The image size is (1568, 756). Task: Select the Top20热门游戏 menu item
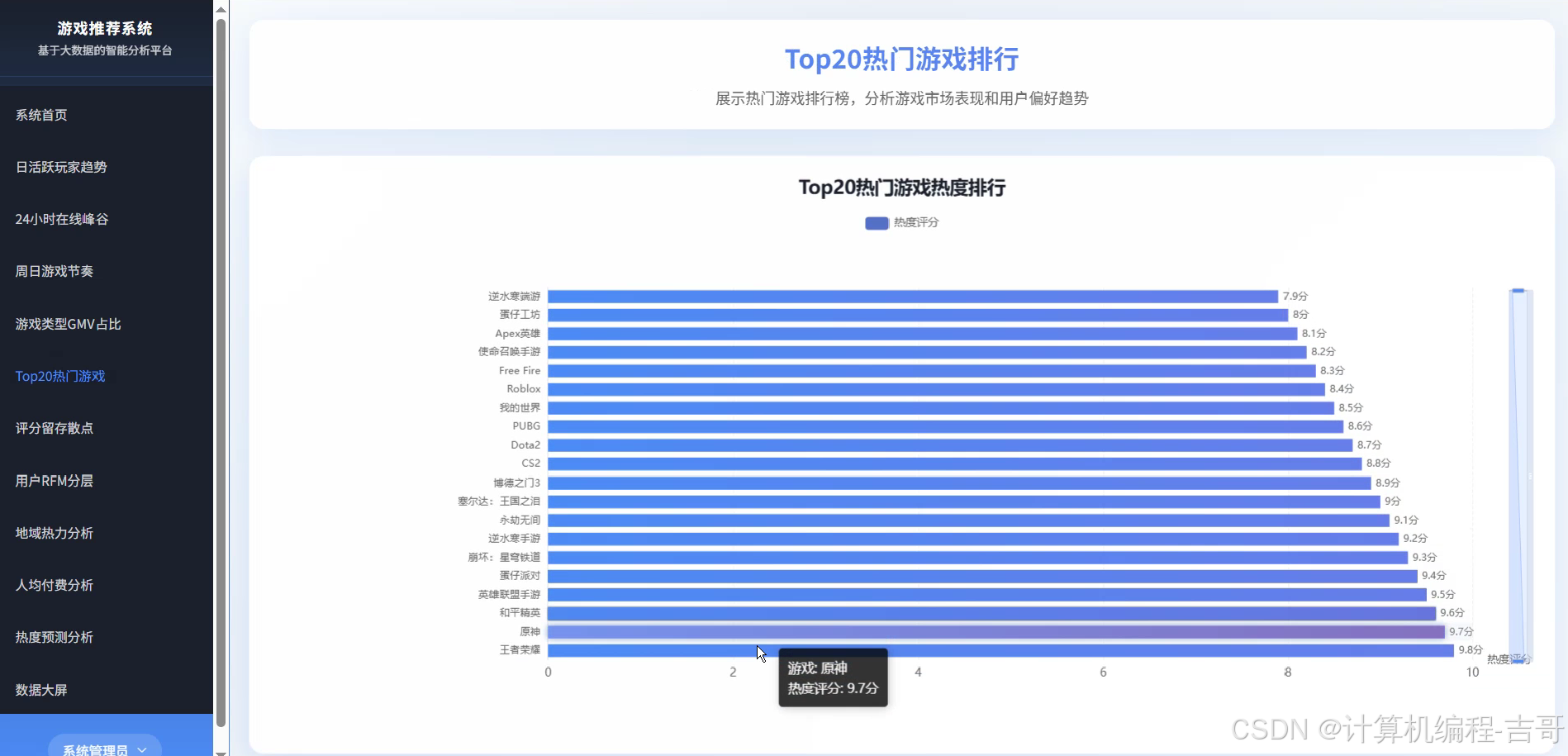[60, 376]
